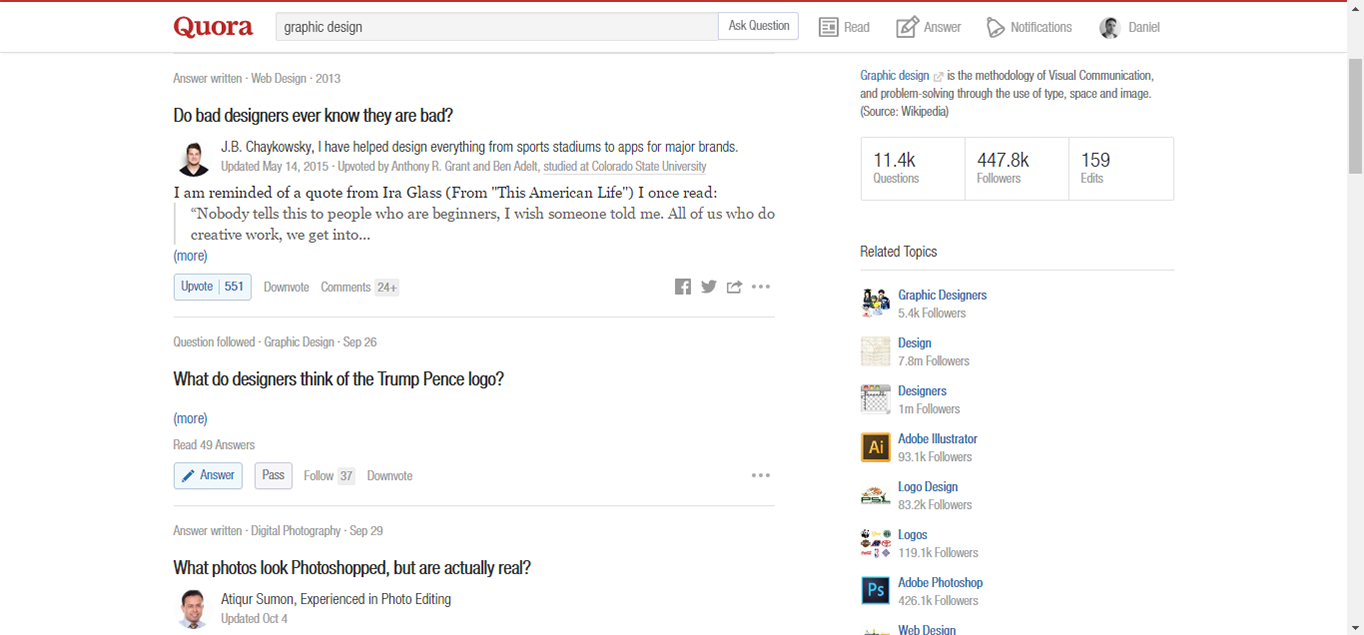View 159 Edits stat
The height and width of the screenshot is (635, 1364).
(1121, 169)
